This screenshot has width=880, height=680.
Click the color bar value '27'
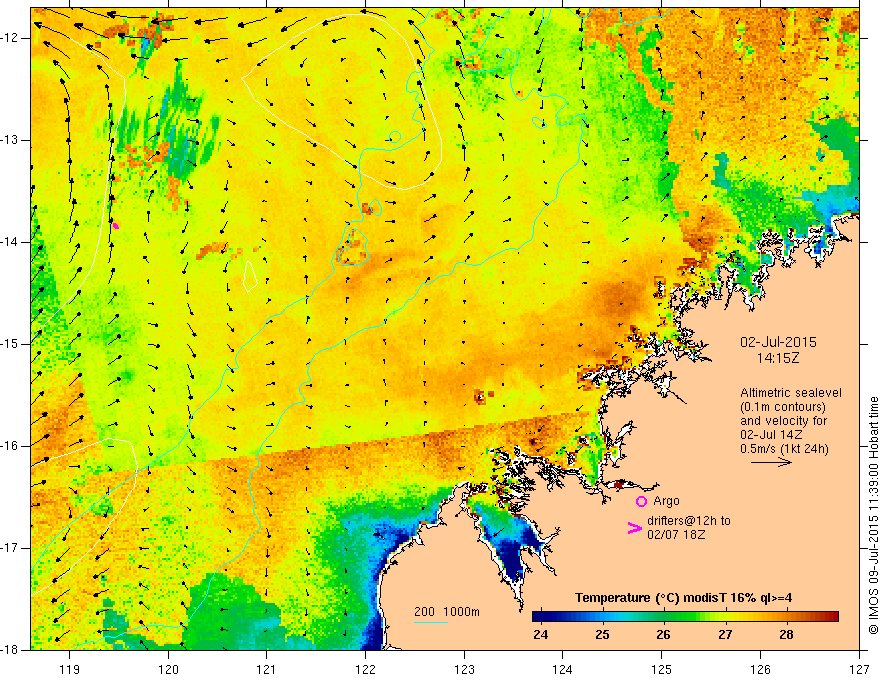click(725, 635)
